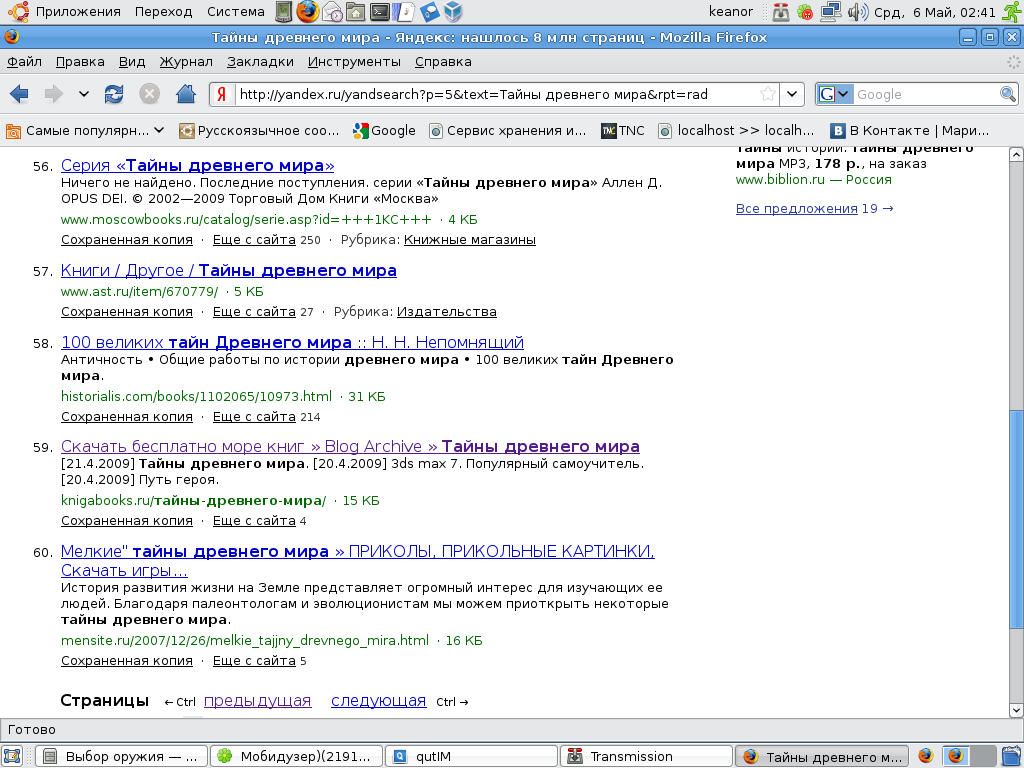This screenshot has width=1024, height=768.
Task: Open the Русскоязычное соо... bookmark
Action: click(x=259, y=131)
